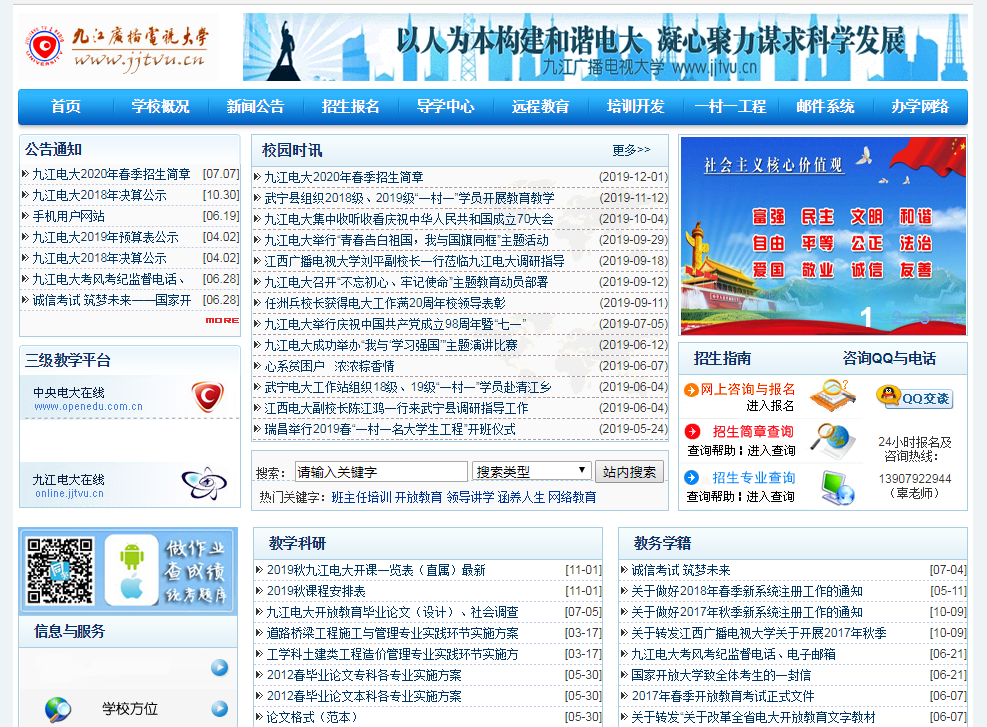Click the globe-magnifier icon beside 学校方位

point(59,708)
